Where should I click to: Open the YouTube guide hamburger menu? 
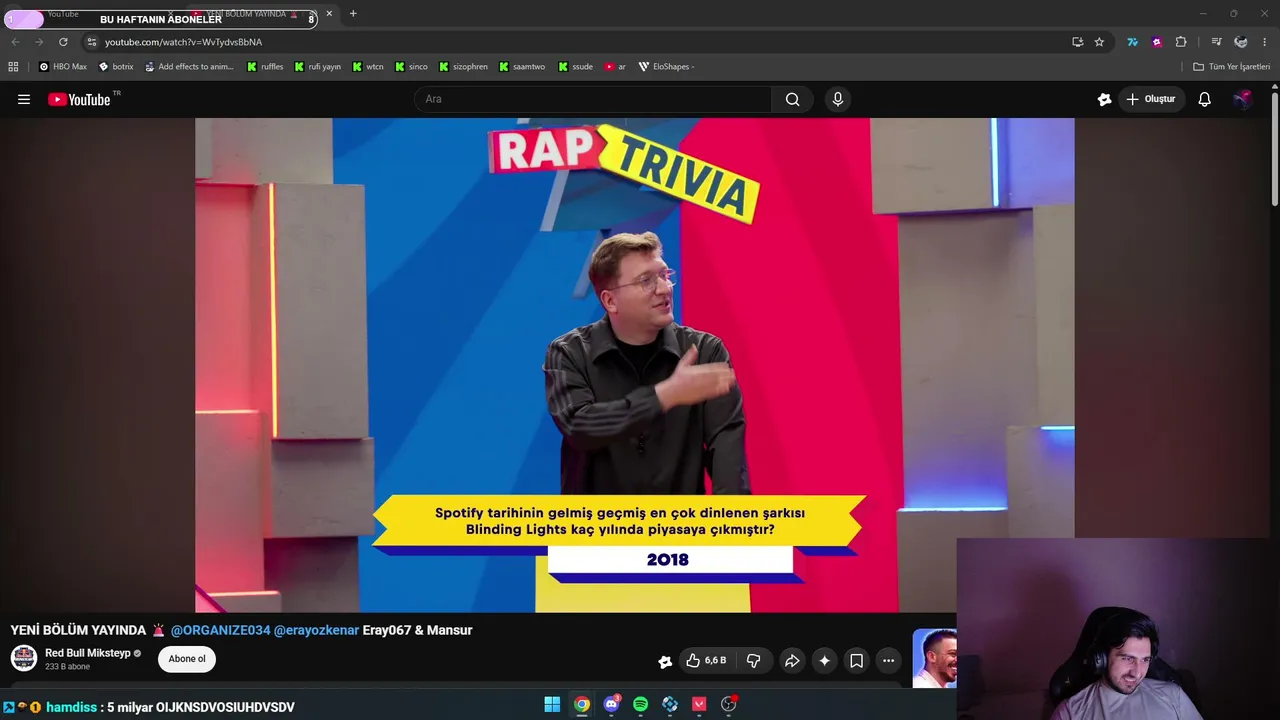point(24,99)
